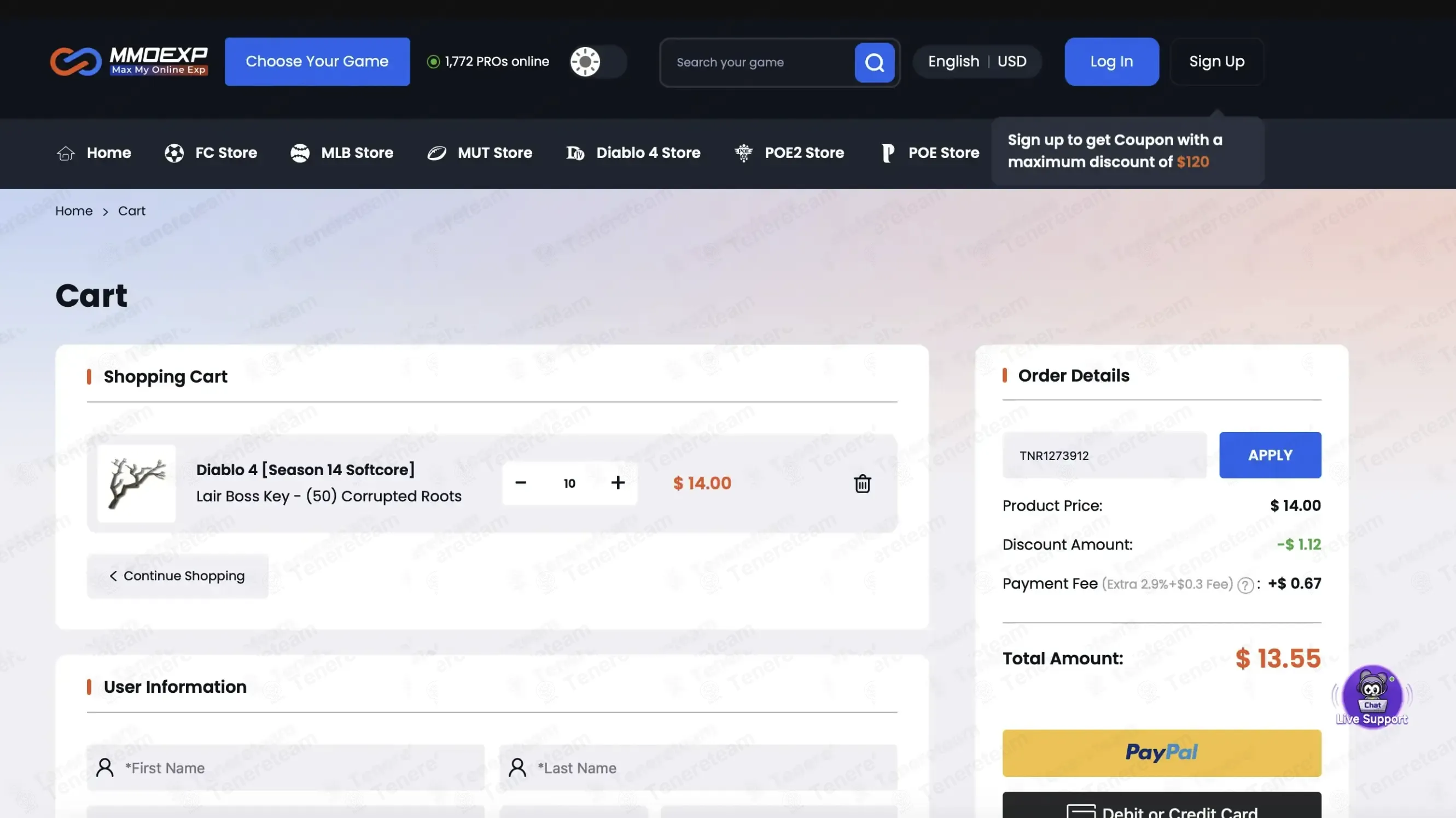Toggle the light/dark theme switch
Viewport: 1456px width, 818px height.
pos(598,62)
